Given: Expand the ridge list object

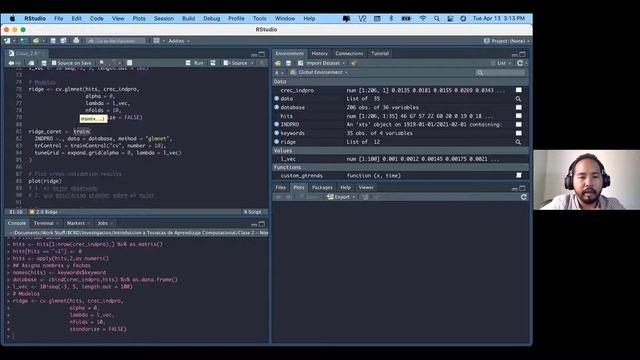Looking at the screenshot, I should pos(277,142).
